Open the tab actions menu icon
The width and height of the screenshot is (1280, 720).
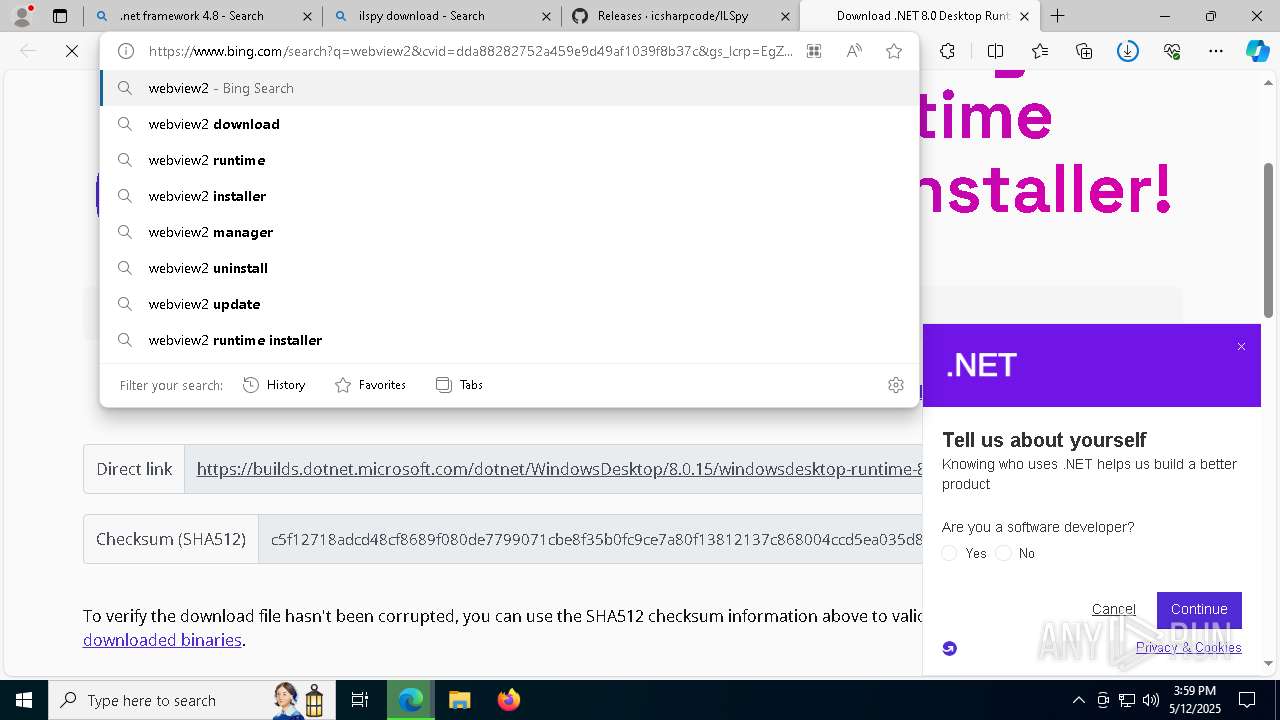tap(60, 16)
